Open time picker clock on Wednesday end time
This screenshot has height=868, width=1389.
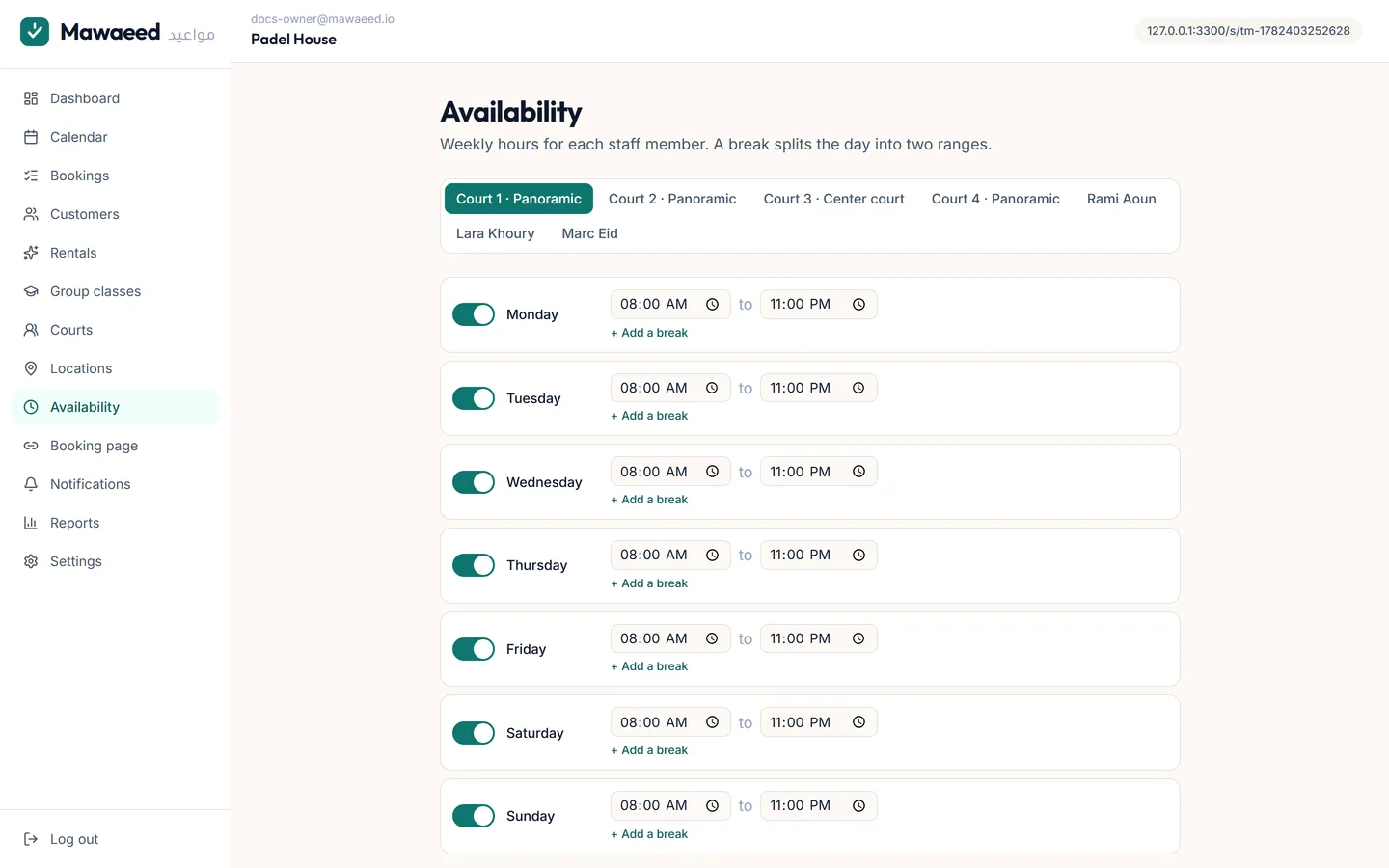[x=858, y=472]
